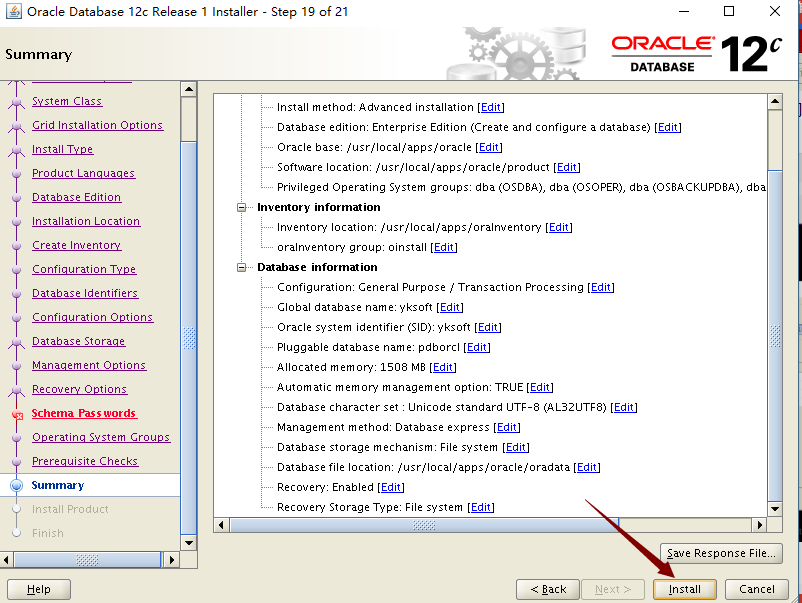This screenshot has width=802, height=603.
Task: Go to Prerequisite Checks step
Action: point(85,462)
